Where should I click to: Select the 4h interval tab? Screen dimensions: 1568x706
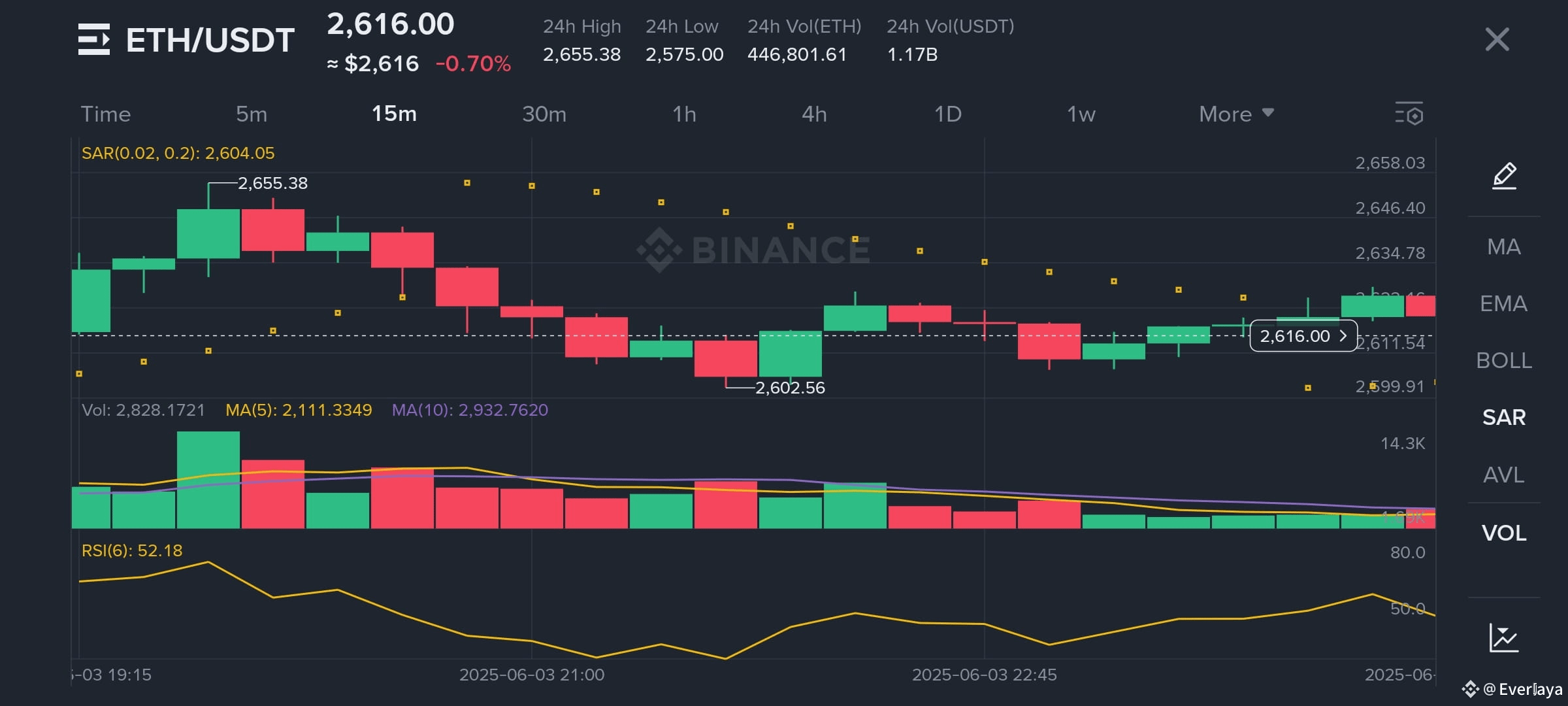click(x=814, y=114)
